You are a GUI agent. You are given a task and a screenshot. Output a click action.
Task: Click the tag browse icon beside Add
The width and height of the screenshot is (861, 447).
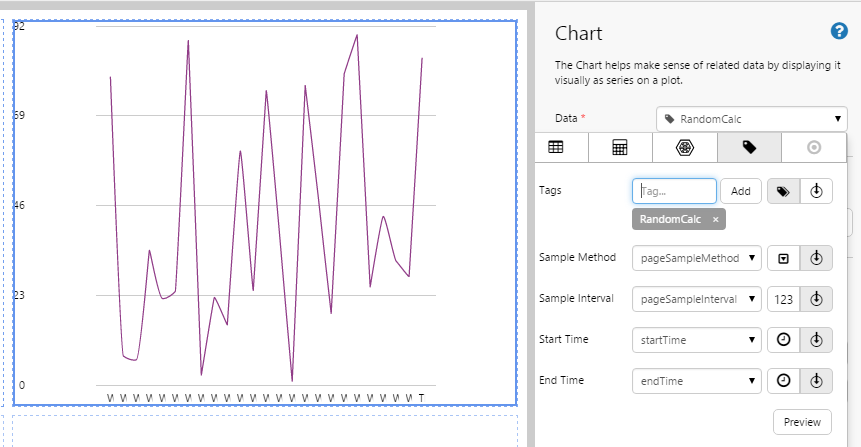[783, 191]
